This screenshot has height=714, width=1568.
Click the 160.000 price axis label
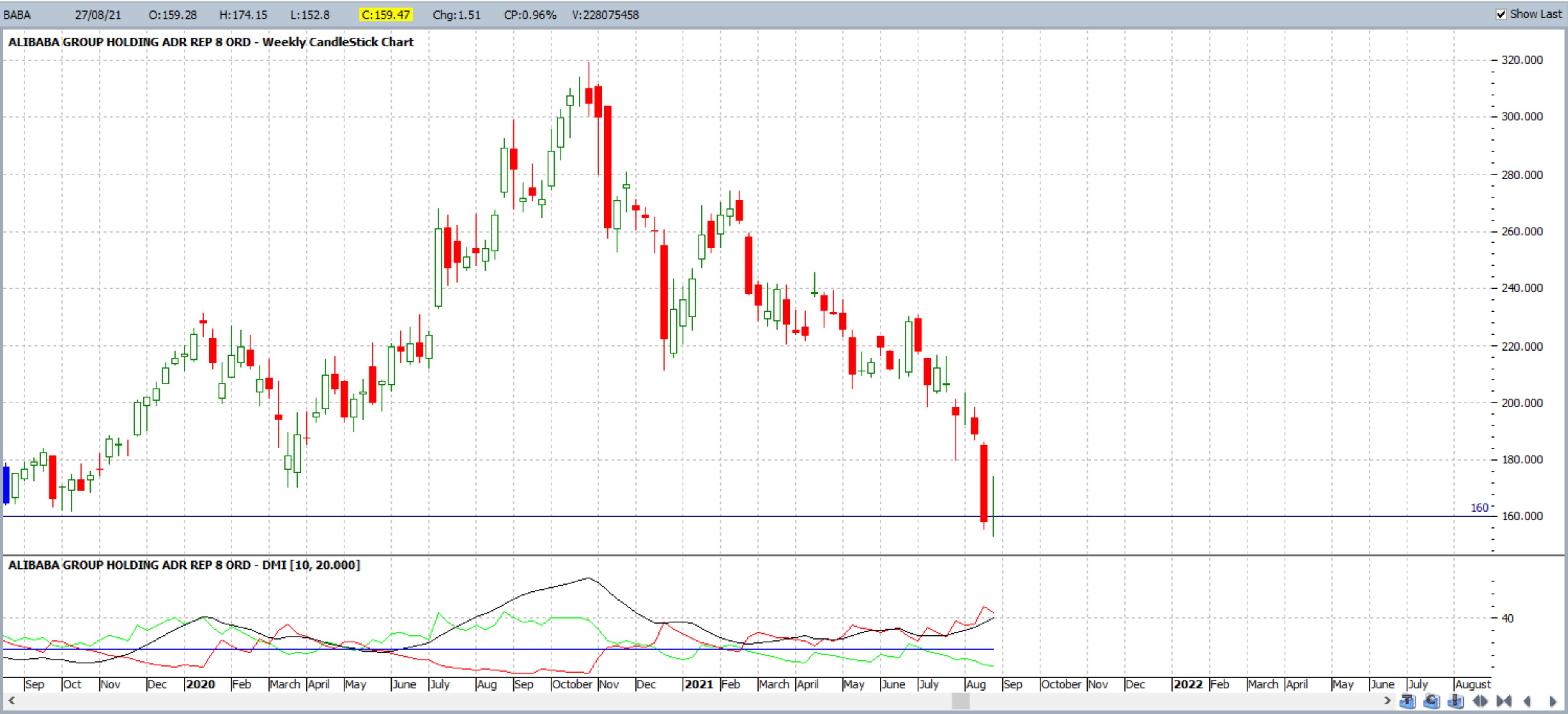[1522, 516]
